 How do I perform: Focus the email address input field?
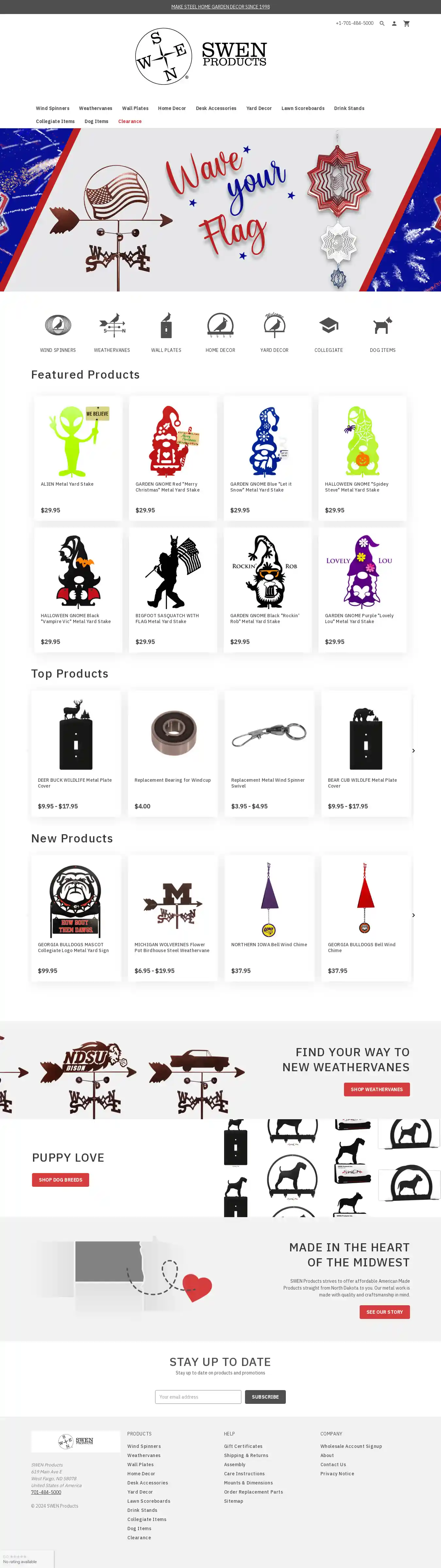[198, 1396]
